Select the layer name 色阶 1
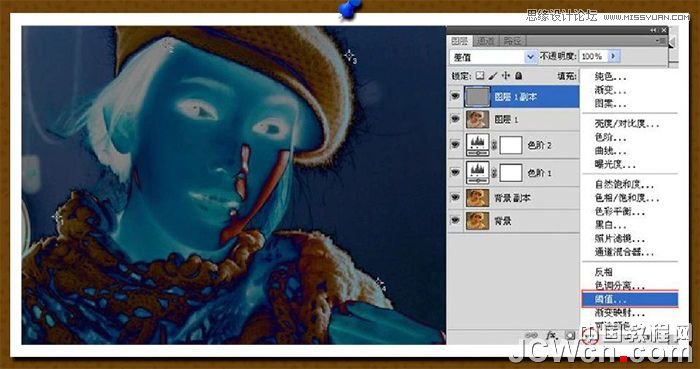Screen dimensions: 700x369 click(x=539, y=173)
